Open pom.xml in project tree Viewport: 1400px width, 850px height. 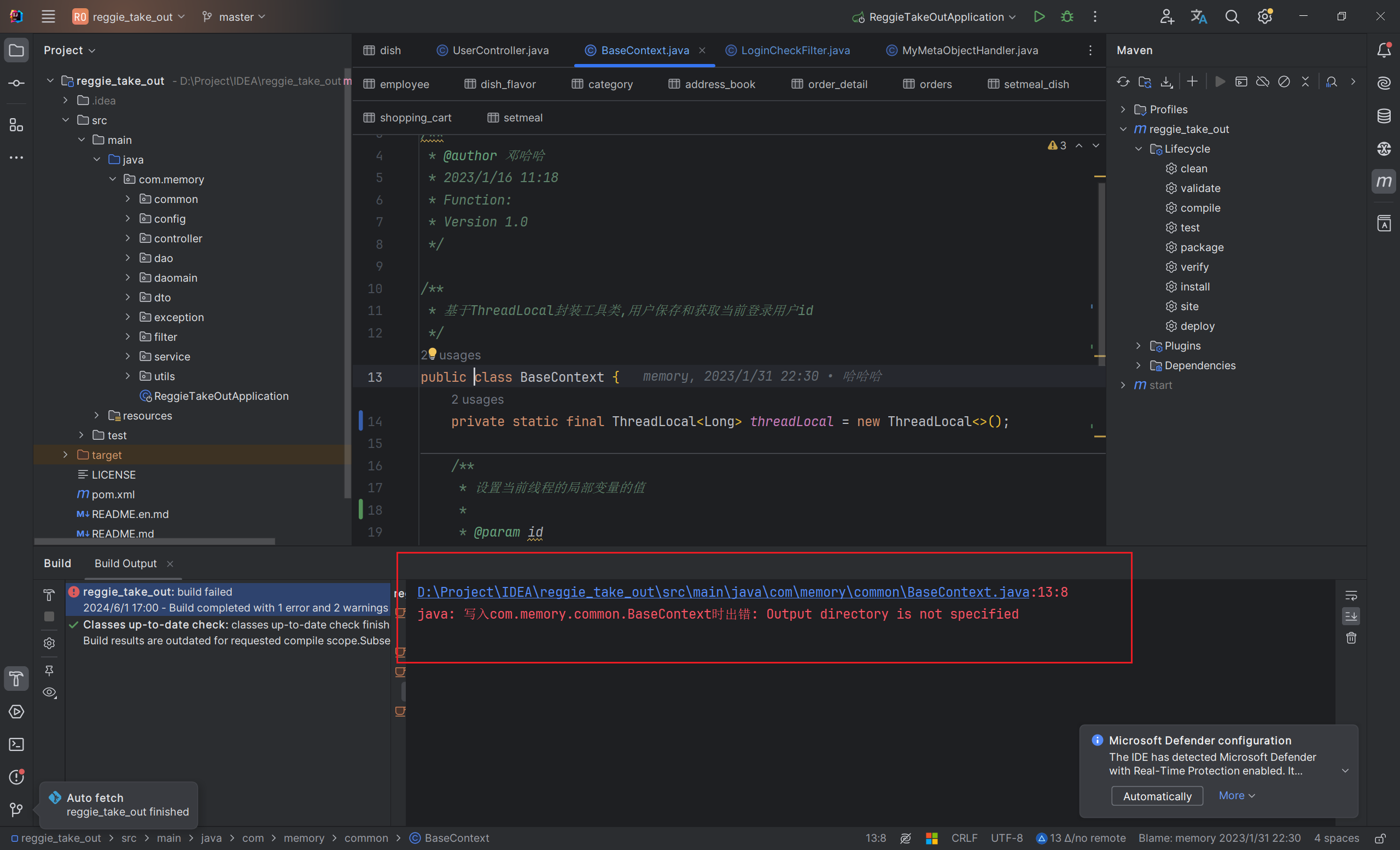click(x=113, y=494)
